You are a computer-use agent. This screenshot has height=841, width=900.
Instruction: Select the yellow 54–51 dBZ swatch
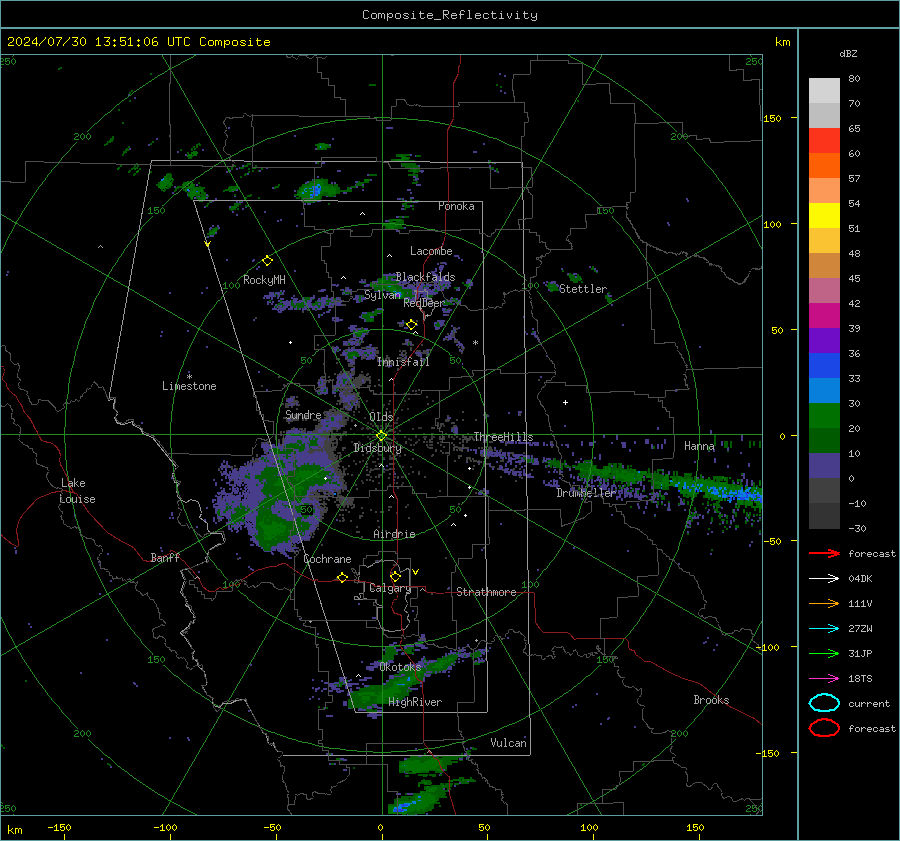[824, 215]
